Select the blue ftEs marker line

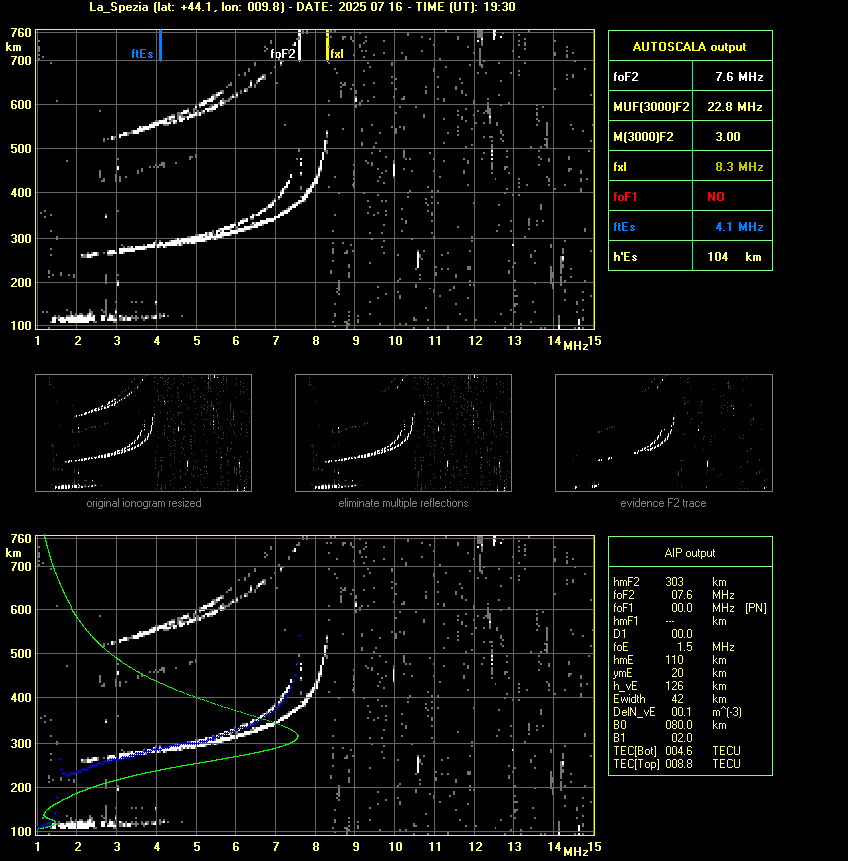point(160,45)
